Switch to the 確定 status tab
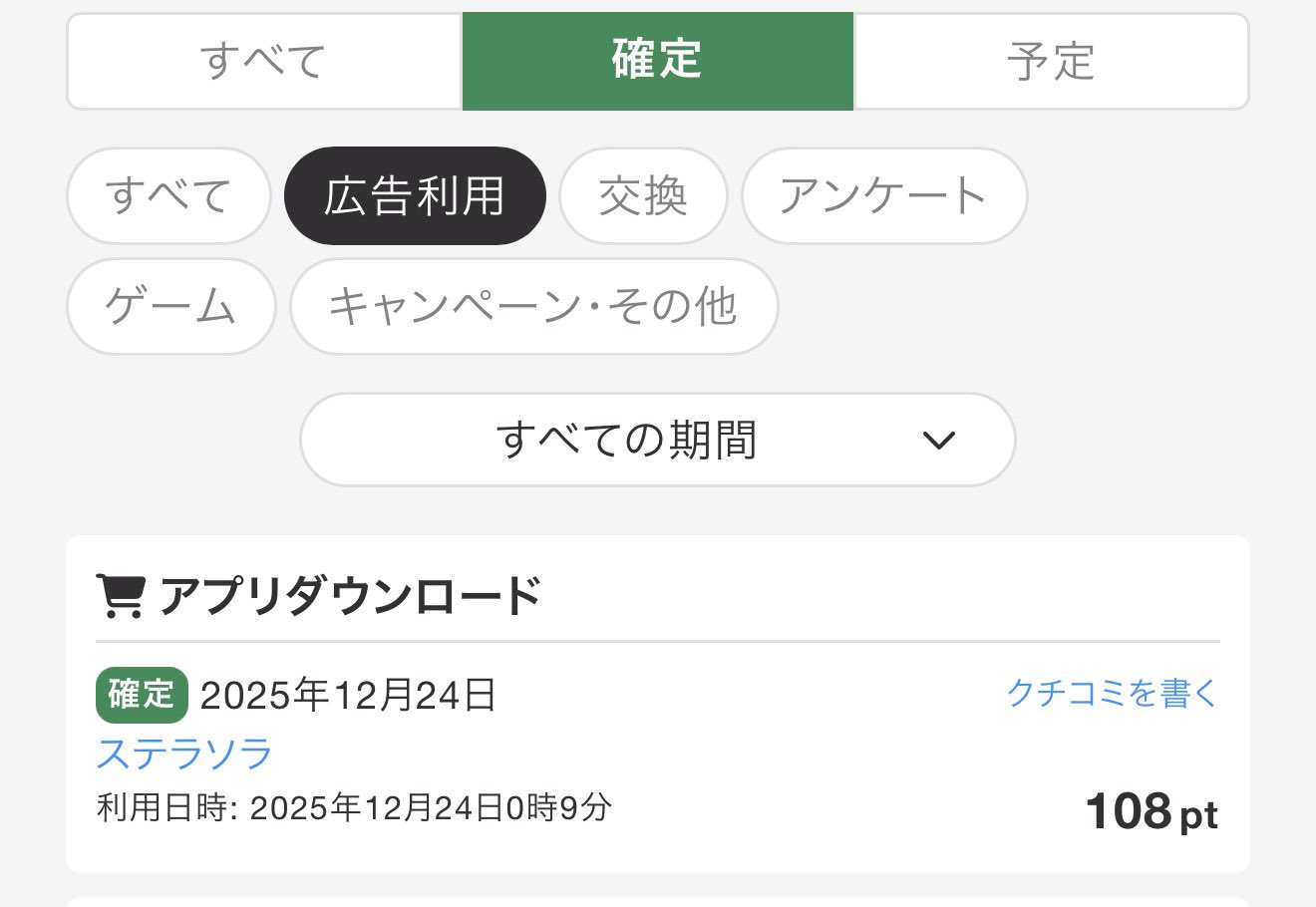 tap(657, 61)
